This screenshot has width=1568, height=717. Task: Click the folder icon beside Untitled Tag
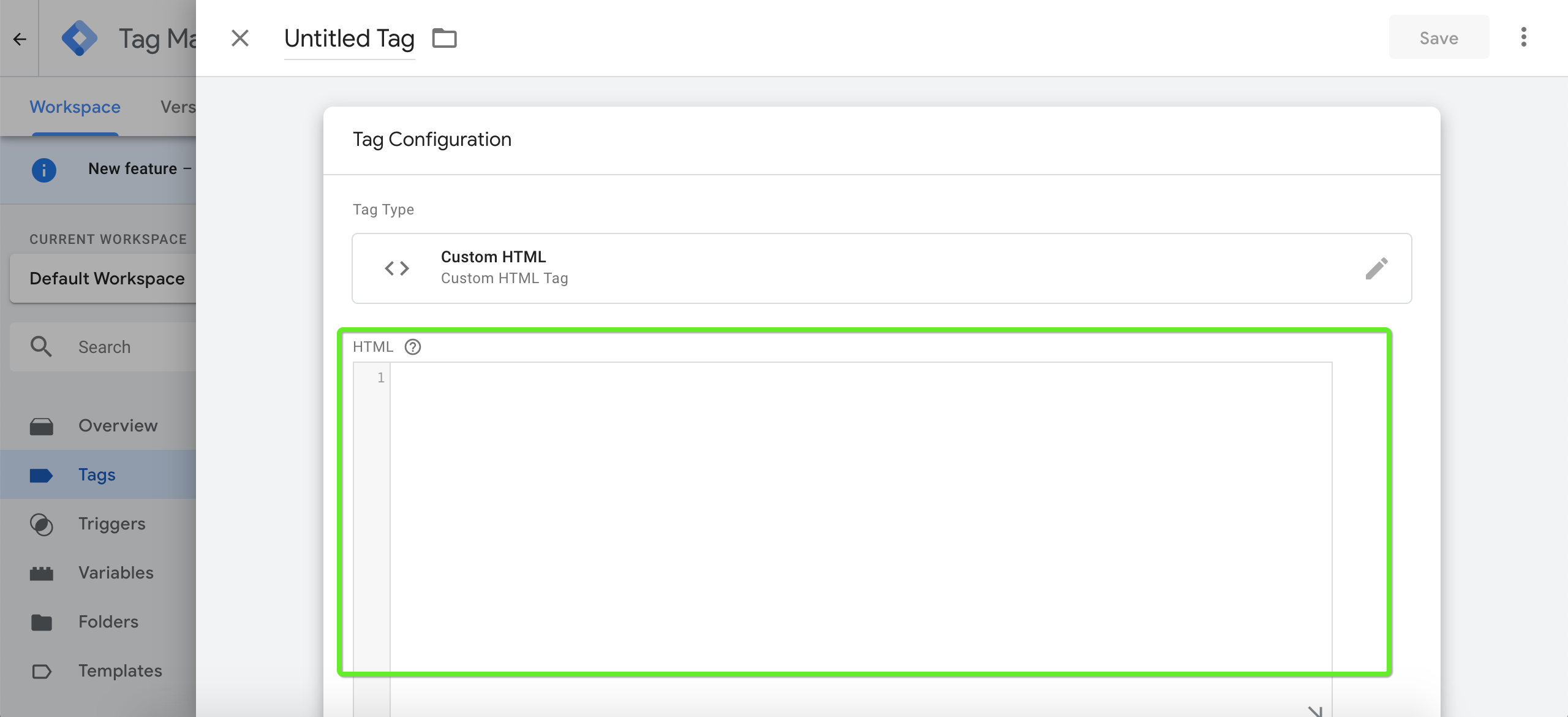444,38
